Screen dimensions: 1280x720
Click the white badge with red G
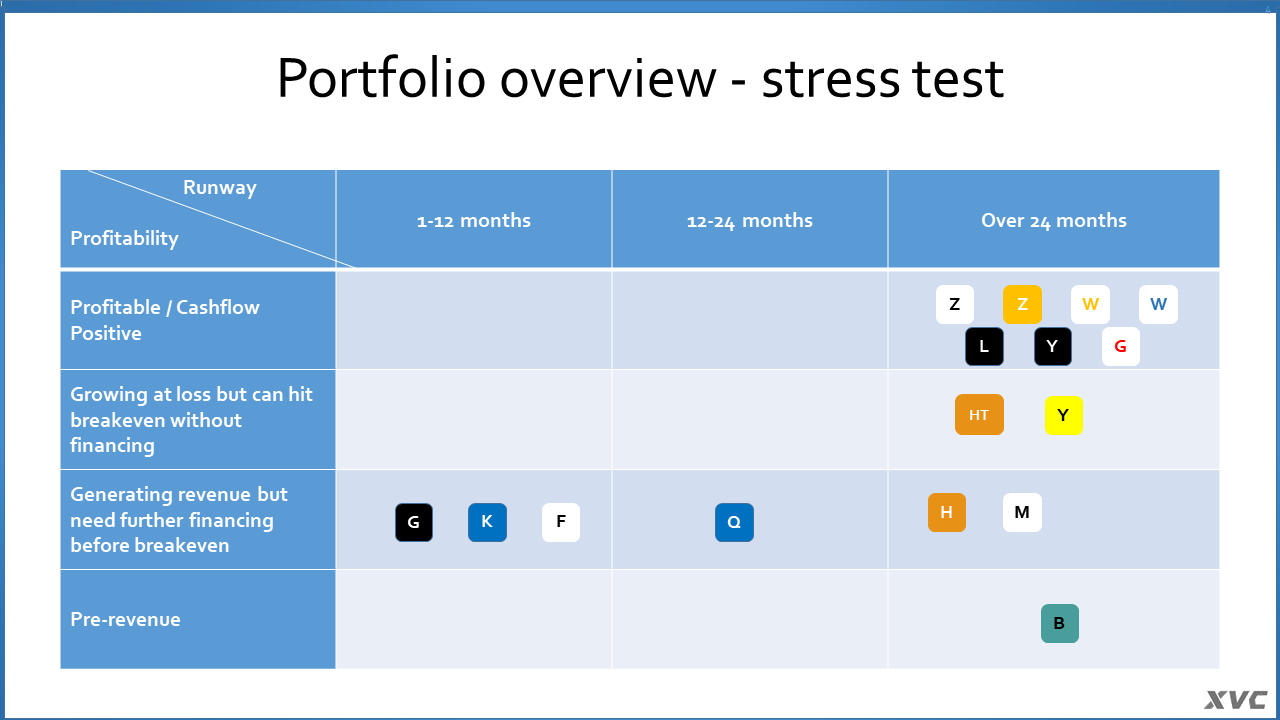coord(1121,347)
